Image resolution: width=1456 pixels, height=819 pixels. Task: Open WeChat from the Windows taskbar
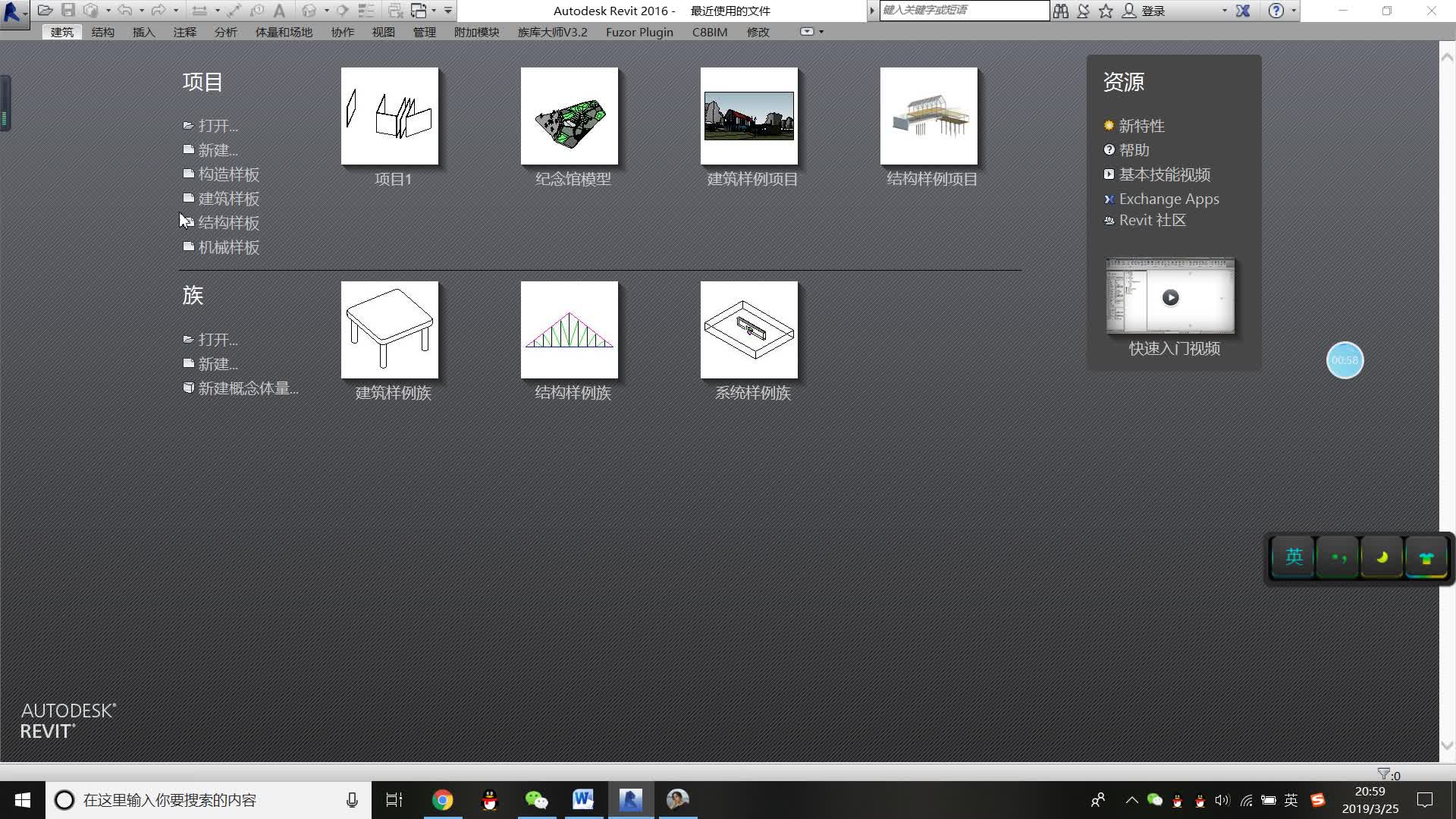[x=536, y=800]
